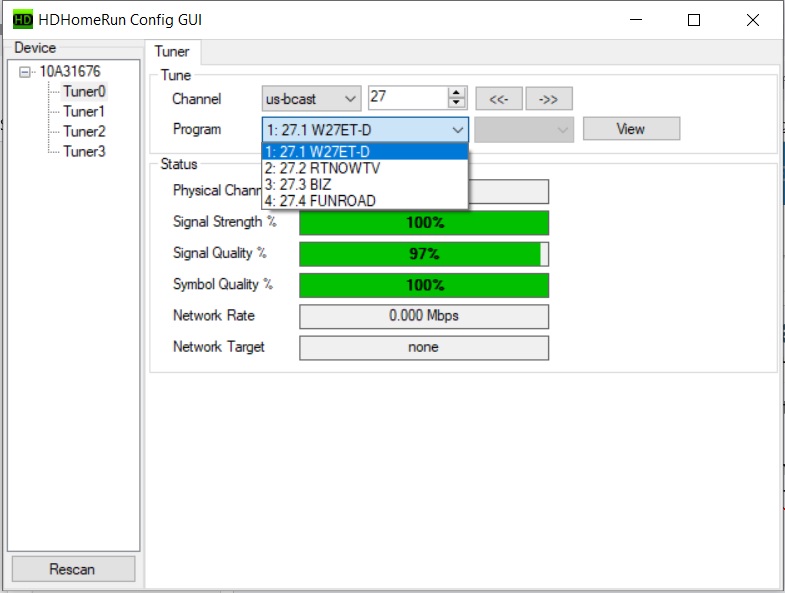Click the Program label in Tune group
The image size is (785, 593).
click(197, 129)
